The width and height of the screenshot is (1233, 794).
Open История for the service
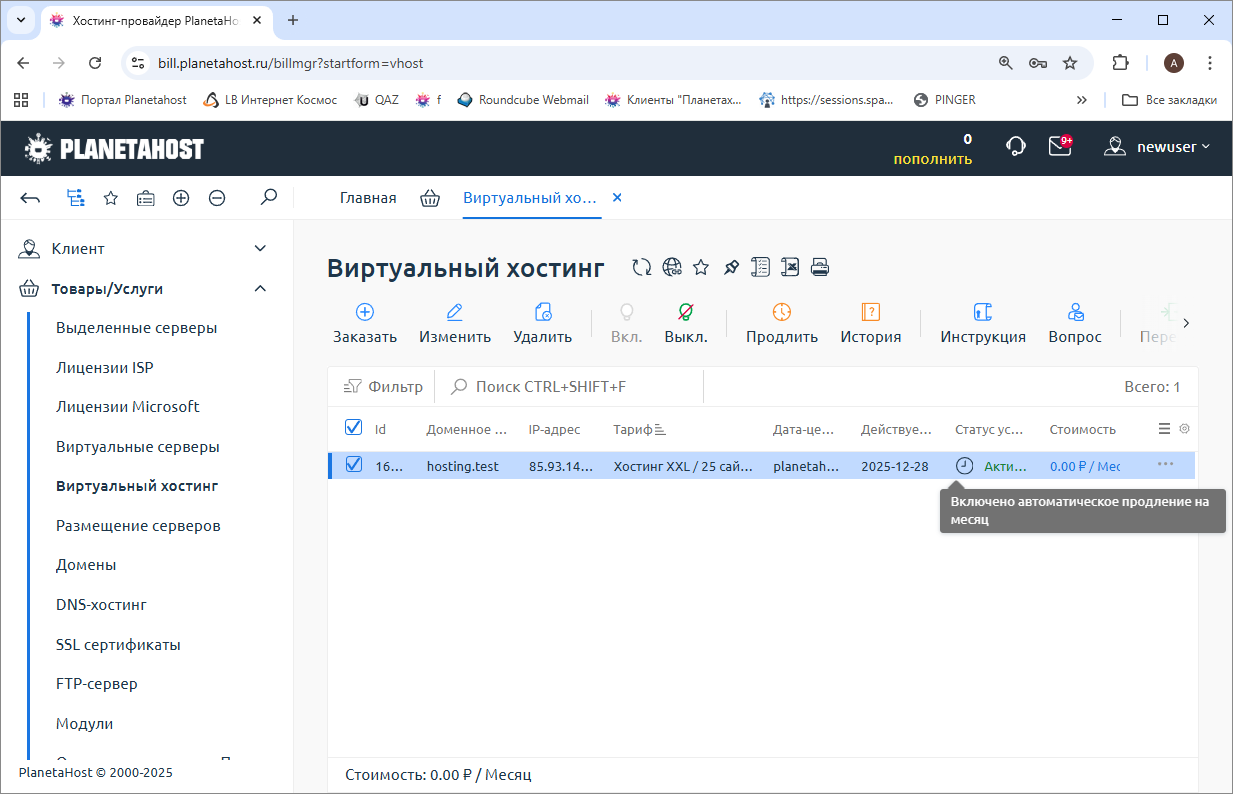pyautogui.click(x=870, y=322)
